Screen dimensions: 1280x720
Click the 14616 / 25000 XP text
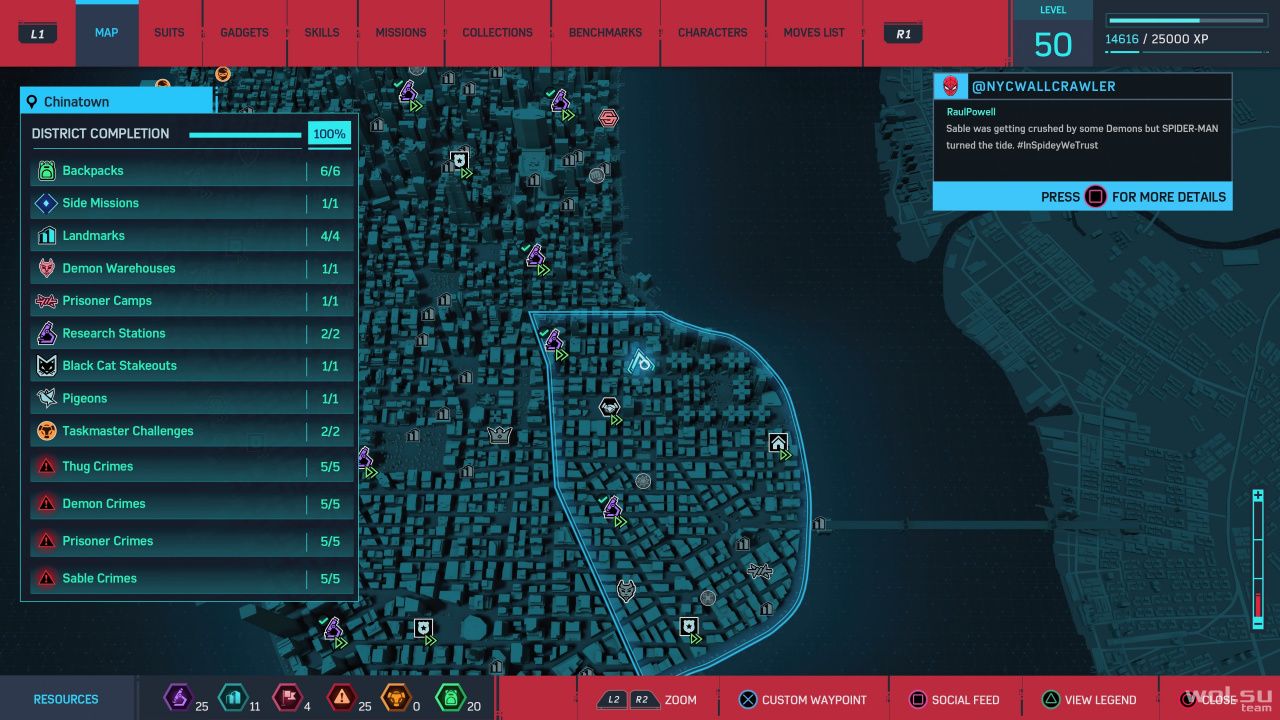click(1157, 41)
